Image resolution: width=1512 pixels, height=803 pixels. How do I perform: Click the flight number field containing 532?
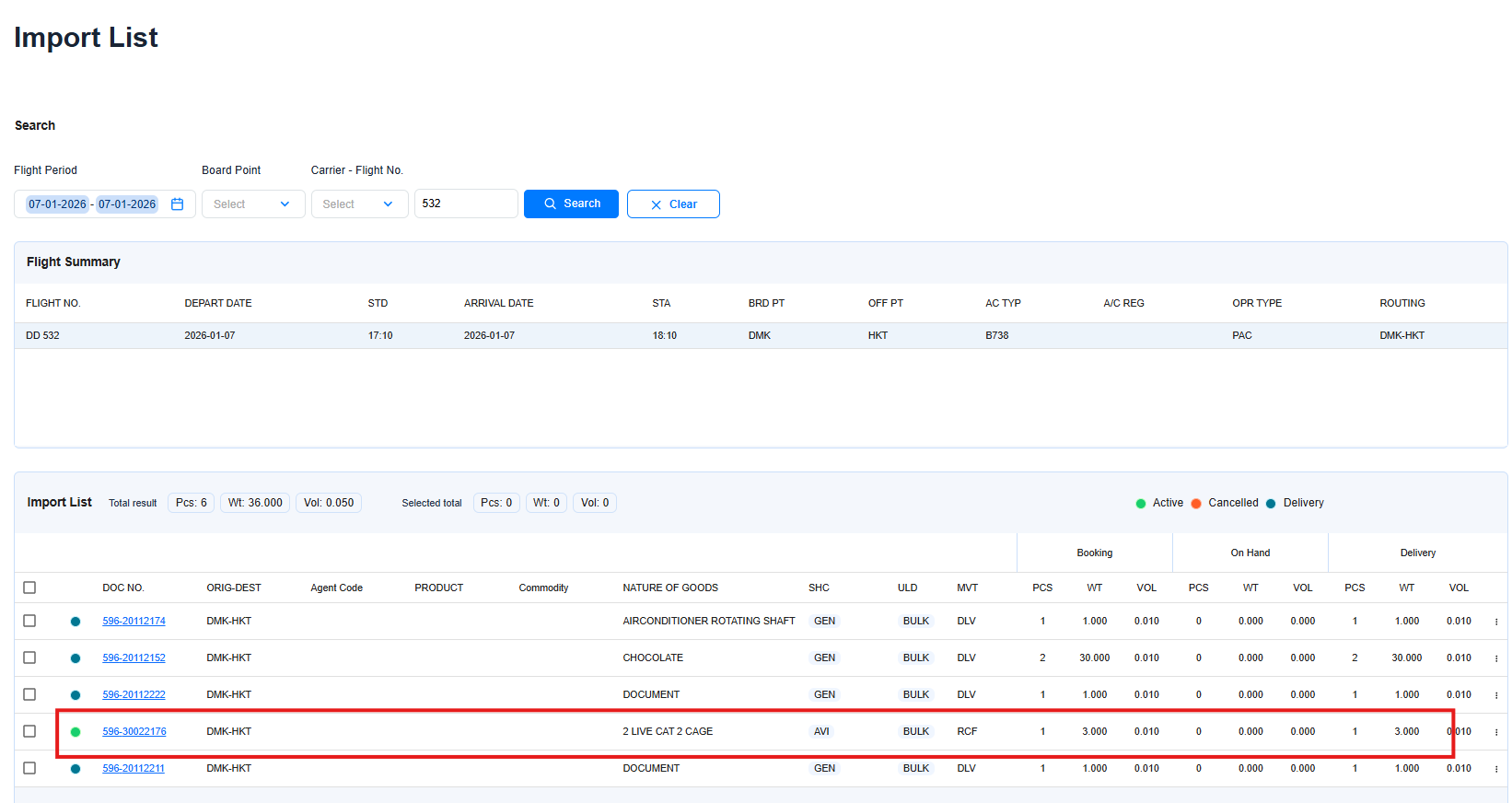click(465, 204)
